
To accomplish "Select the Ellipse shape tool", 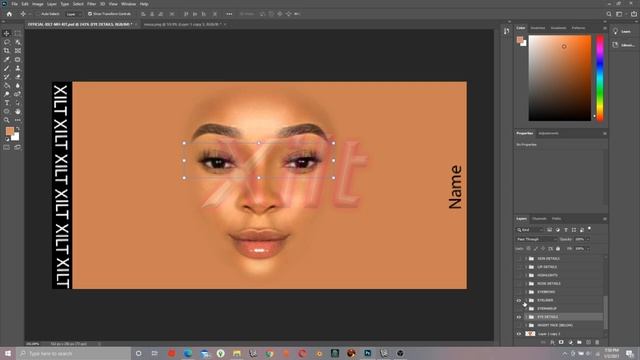I will click(7, 111).
